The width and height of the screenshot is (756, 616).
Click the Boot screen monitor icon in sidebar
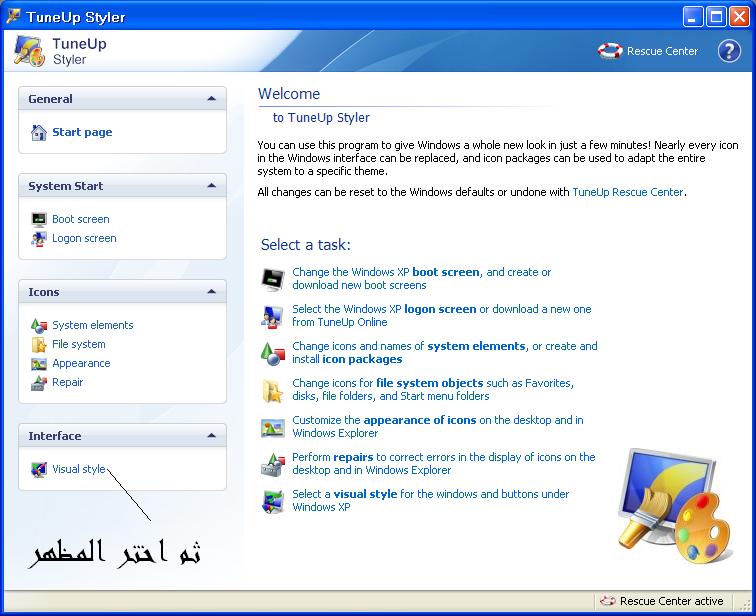coord(39,219)
